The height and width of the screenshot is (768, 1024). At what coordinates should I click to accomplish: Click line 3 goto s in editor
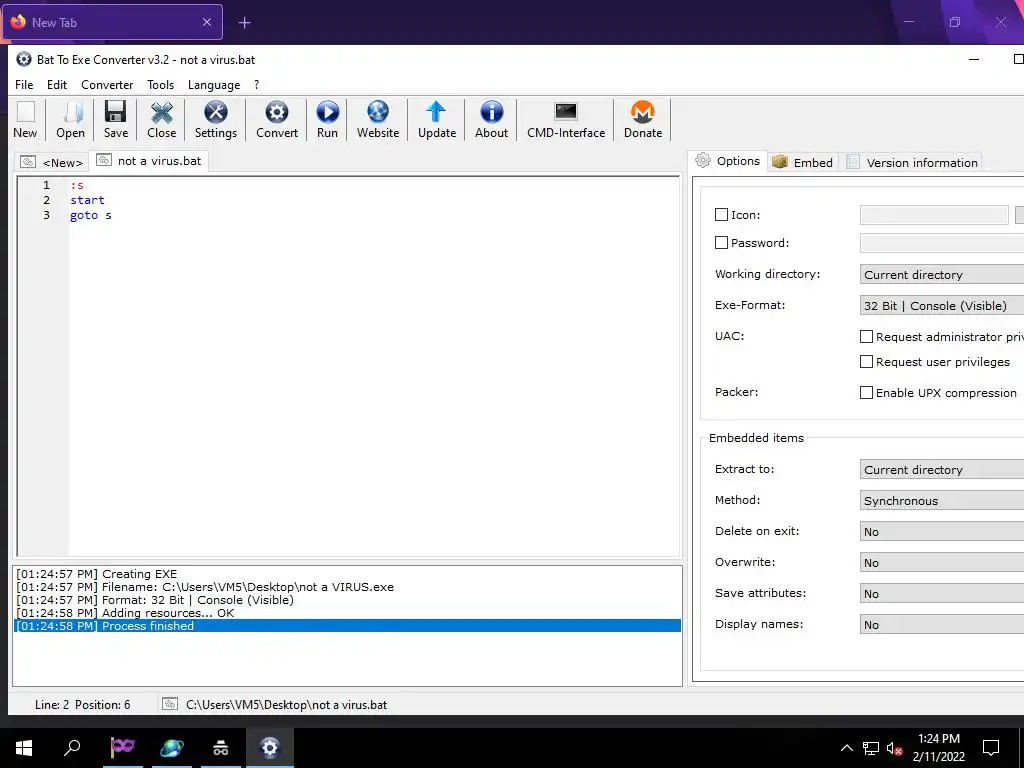91,216
